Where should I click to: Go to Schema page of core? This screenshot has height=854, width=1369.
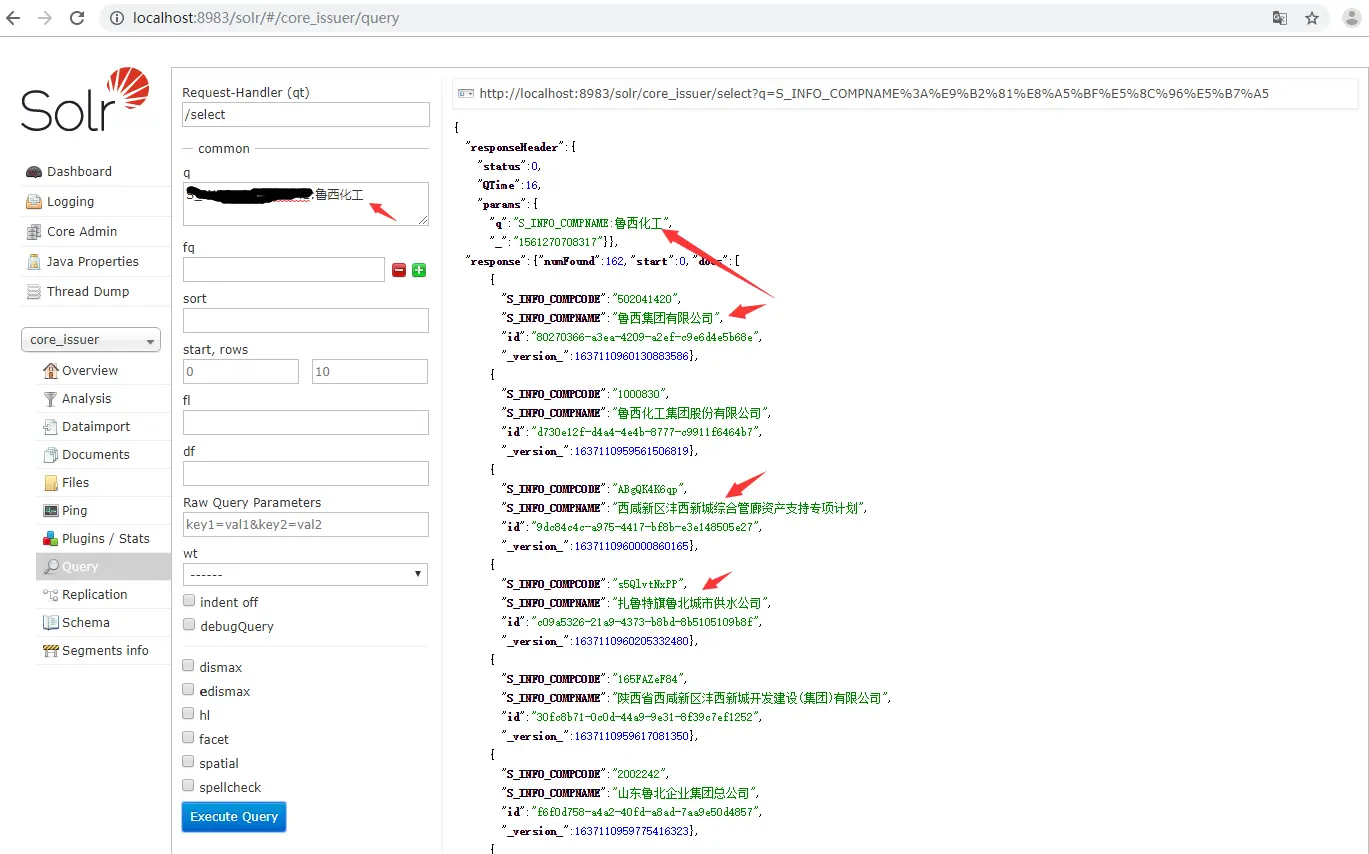(86, 623)
